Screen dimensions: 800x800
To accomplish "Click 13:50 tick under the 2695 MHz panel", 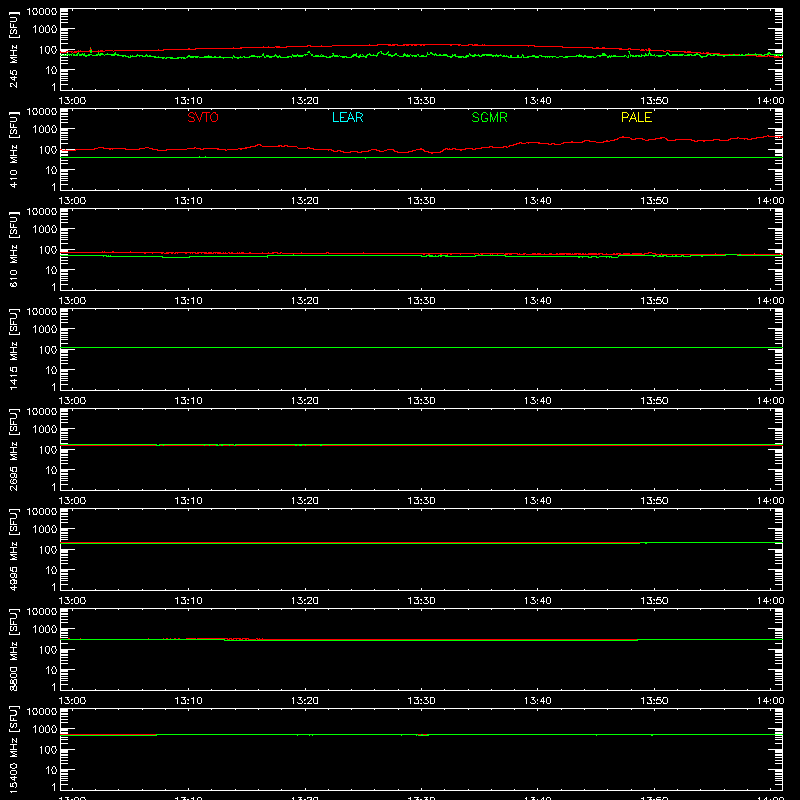I will [654, 501].
